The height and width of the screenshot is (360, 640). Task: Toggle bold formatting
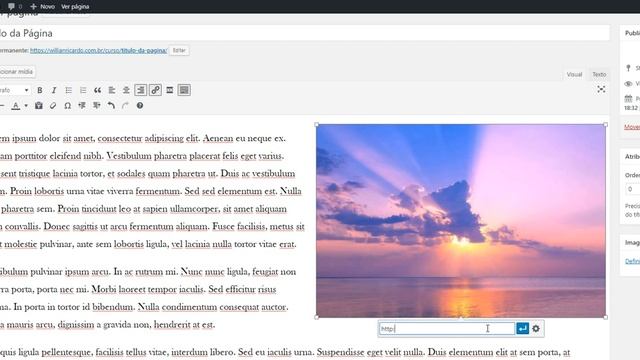tap(40, 90)
